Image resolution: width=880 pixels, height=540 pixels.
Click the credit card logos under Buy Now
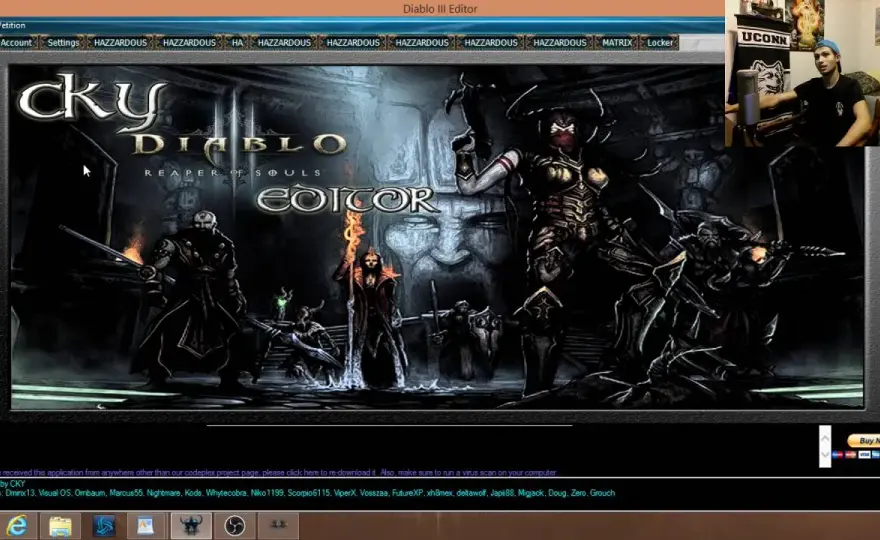pos(856,454)
